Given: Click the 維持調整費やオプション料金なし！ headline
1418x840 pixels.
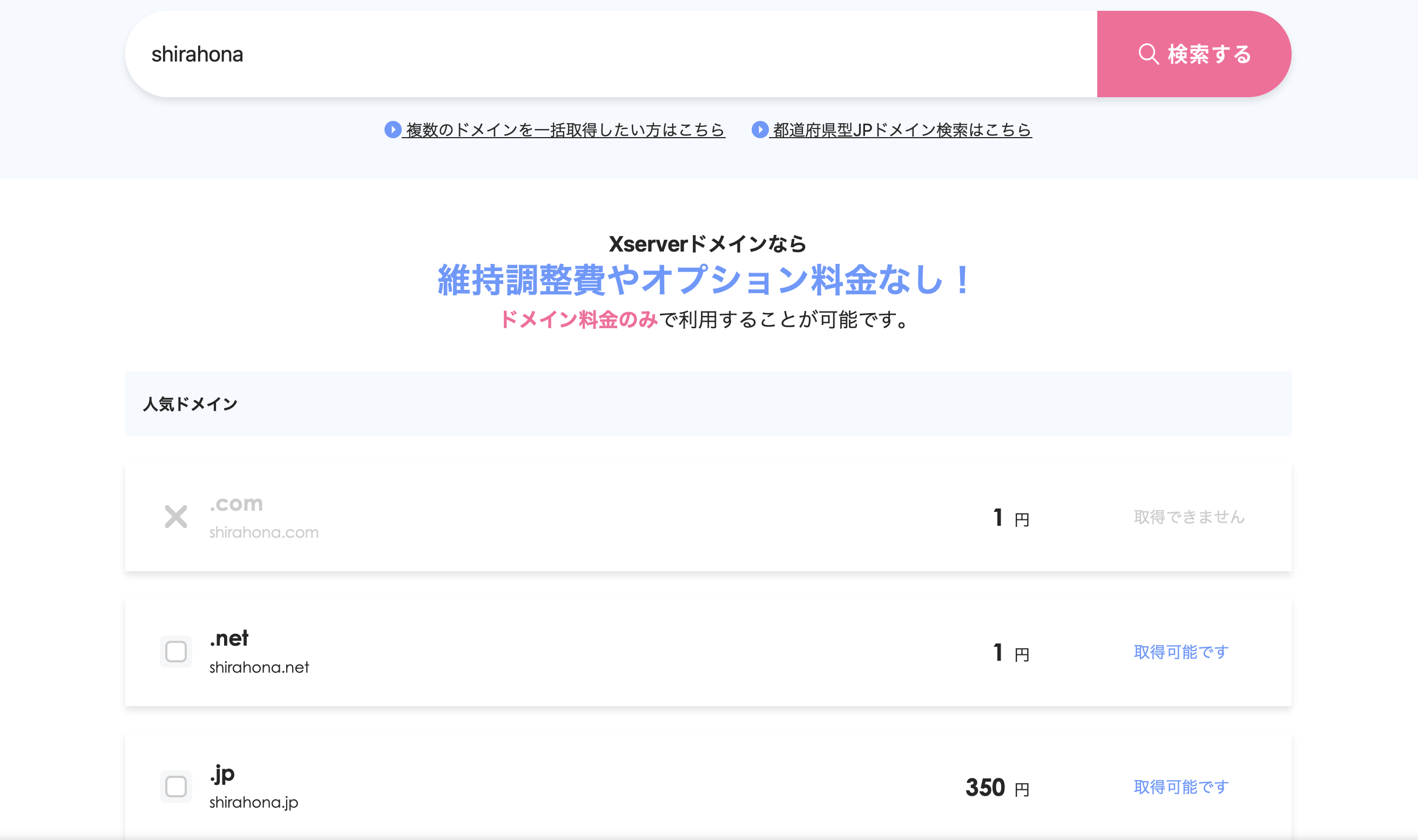Looking at the screenshot, I should pos(705,280).
